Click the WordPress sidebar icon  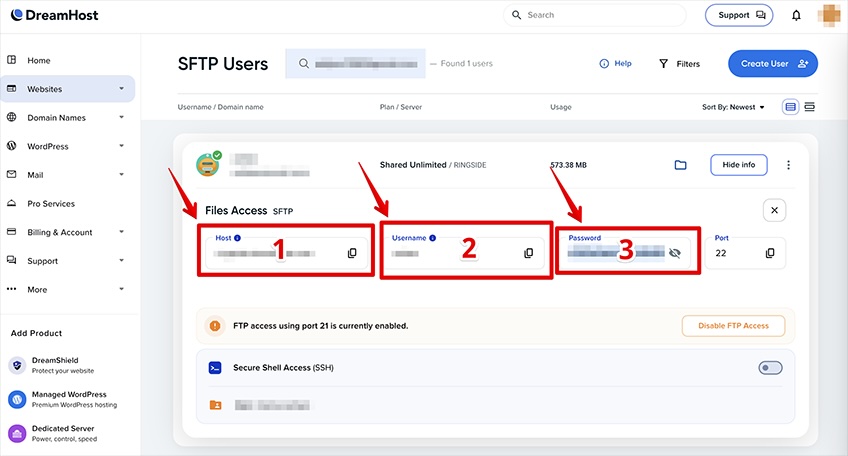pyautogui.click(x=11, y=146)
